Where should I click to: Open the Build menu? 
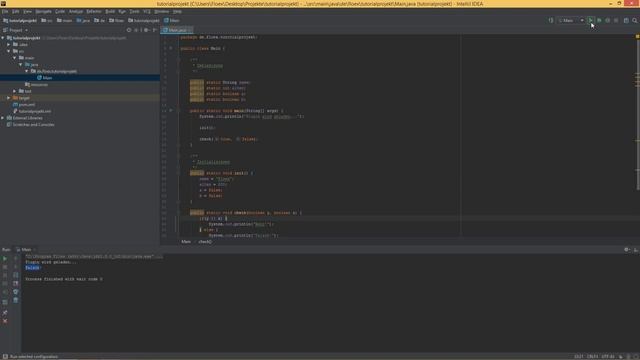[110, 11]
